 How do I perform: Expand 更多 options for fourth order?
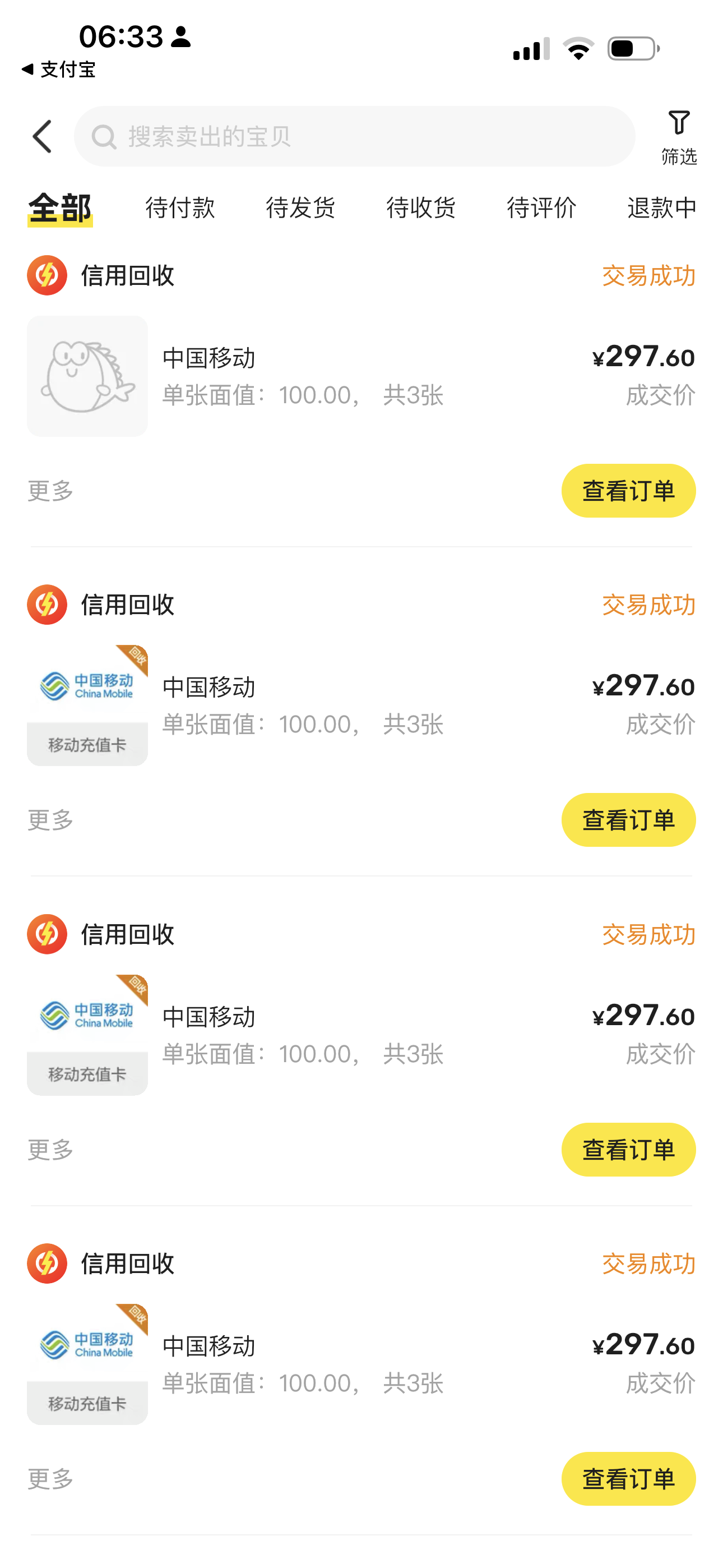[x=50, y=1478]
